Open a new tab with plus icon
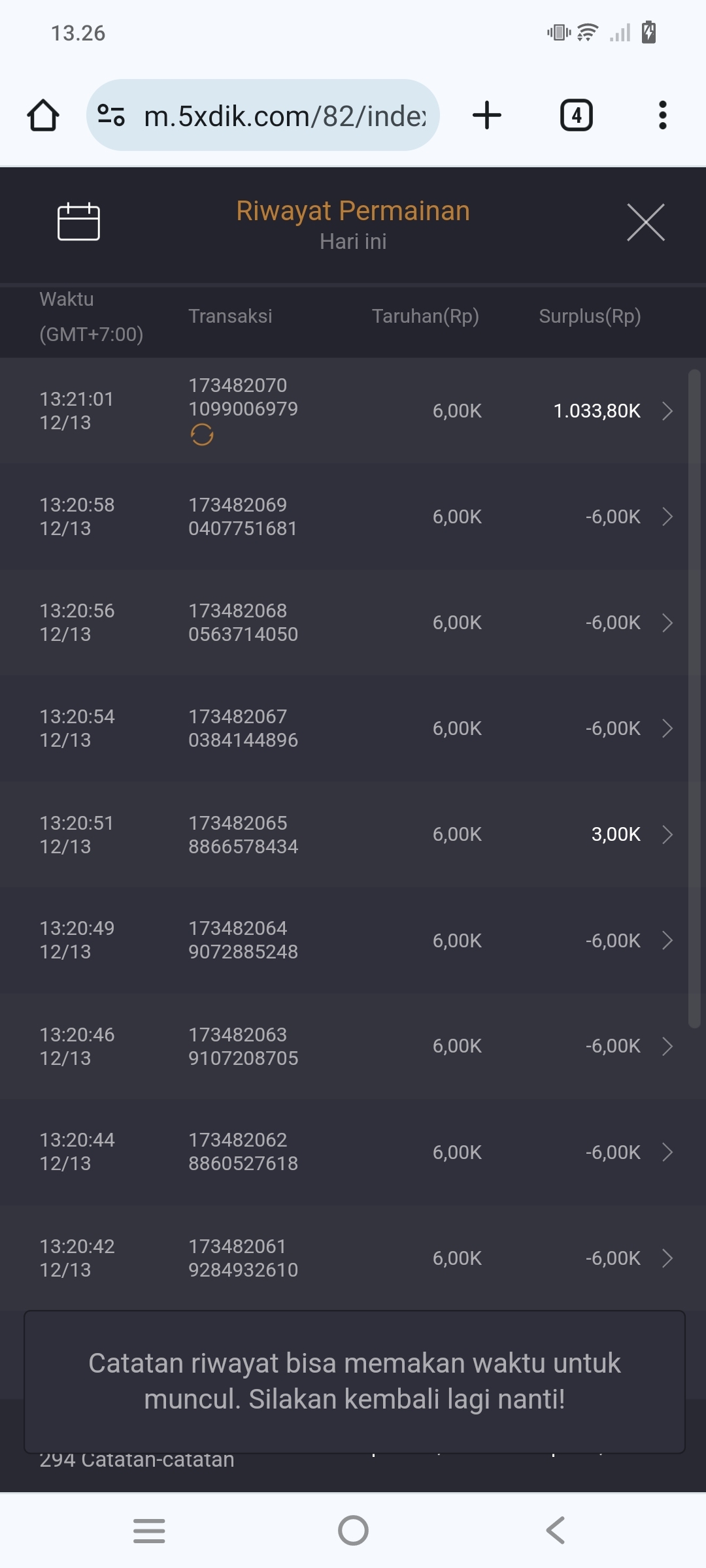 (487, 116)
